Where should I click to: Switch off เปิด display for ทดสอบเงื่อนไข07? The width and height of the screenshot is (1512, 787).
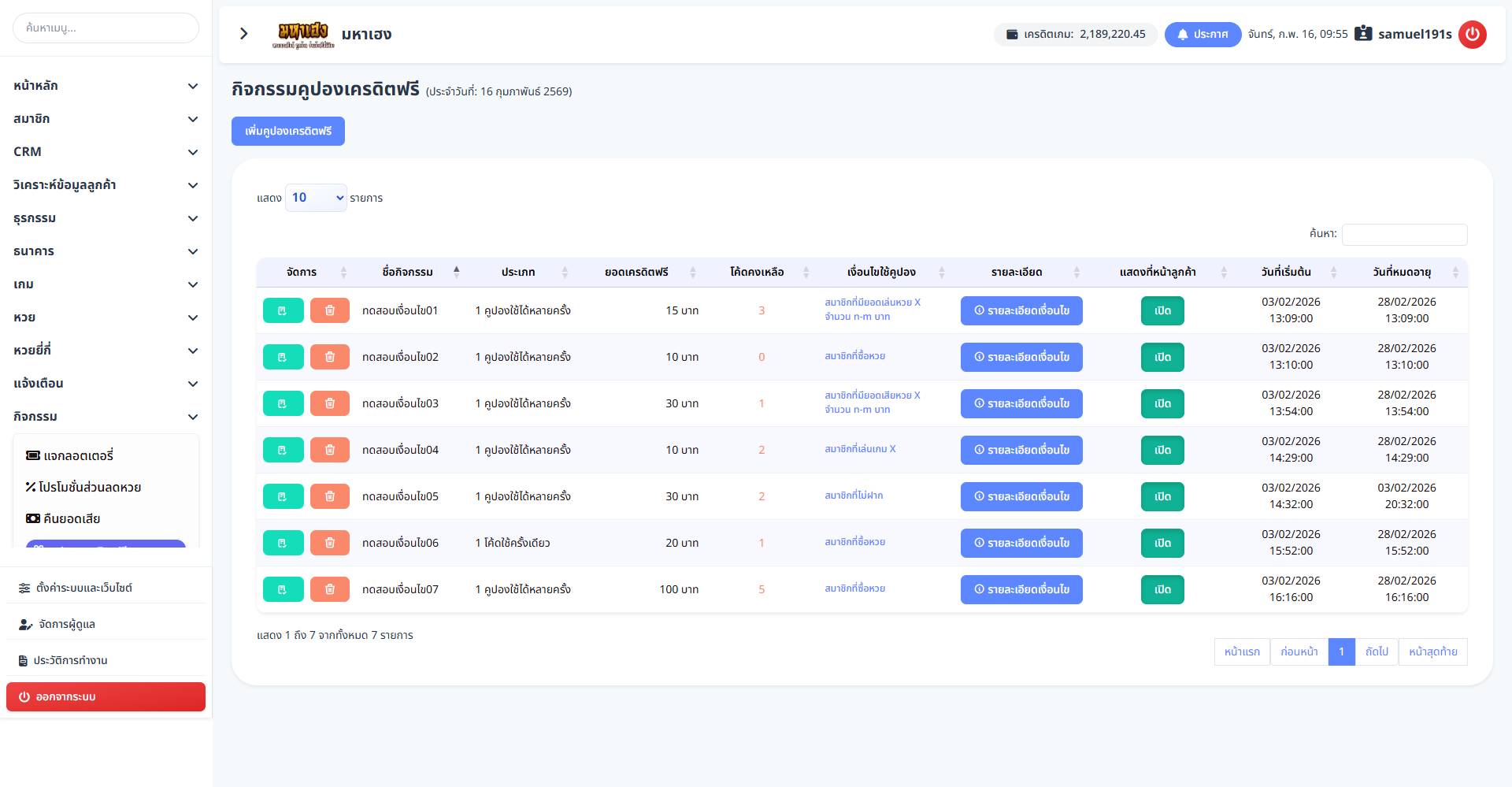click(x=1162, y=589)
